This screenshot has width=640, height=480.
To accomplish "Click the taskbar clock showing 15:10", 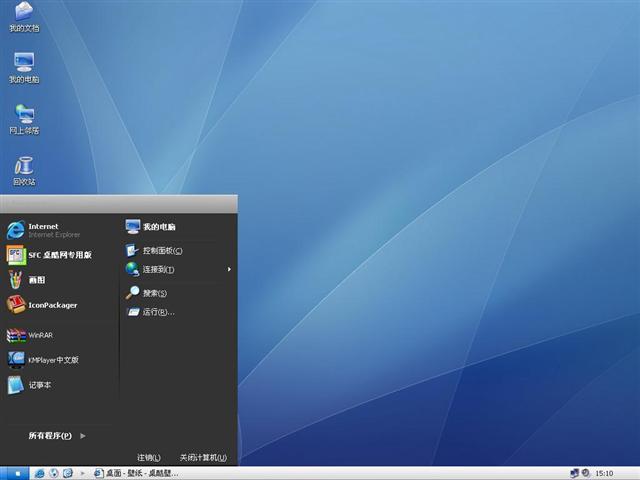I will [604, 473].
